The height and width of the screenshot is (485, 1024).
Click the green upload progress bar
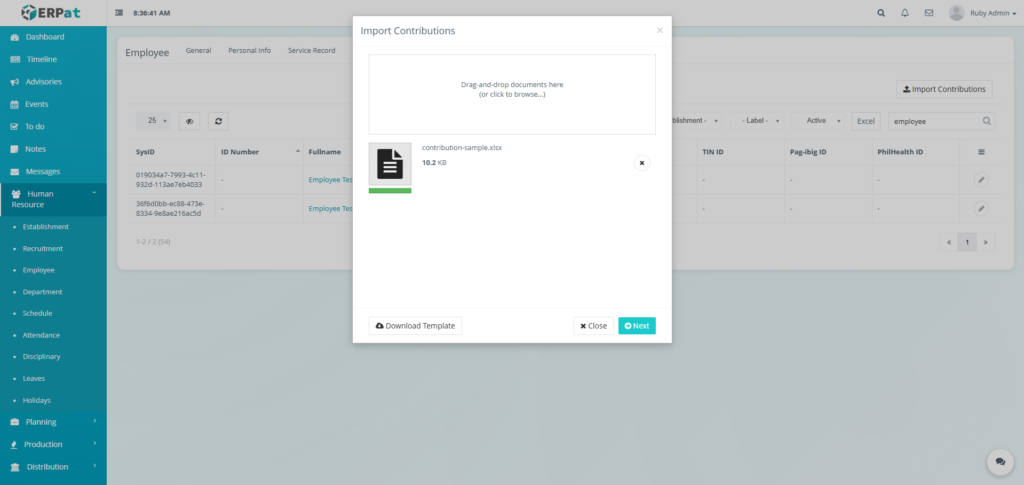click(390, 191)
